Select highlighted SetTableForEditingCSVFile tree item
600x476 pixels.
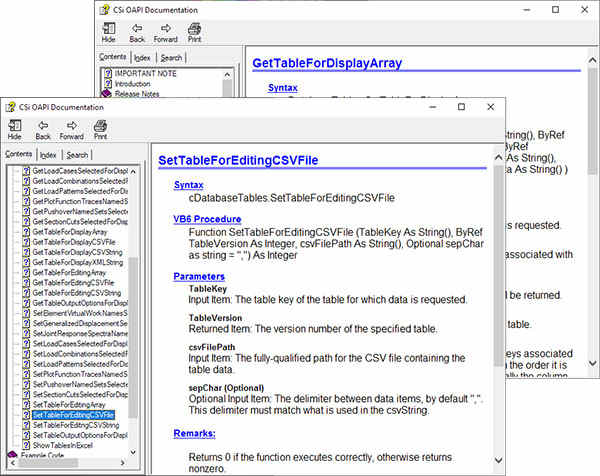tap(73, 415)
